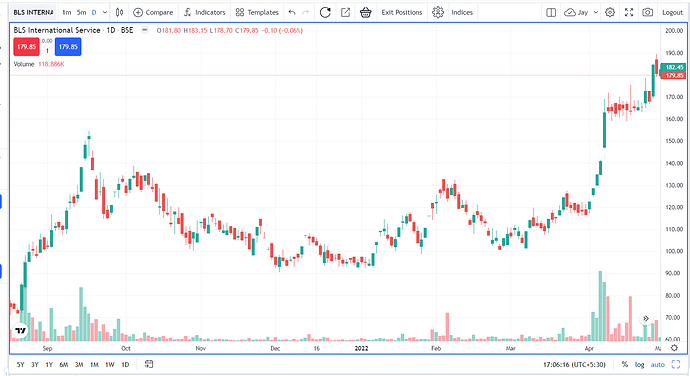Select the 1D date range
This screenshot has width=690, height=376.
pos(125,365)
